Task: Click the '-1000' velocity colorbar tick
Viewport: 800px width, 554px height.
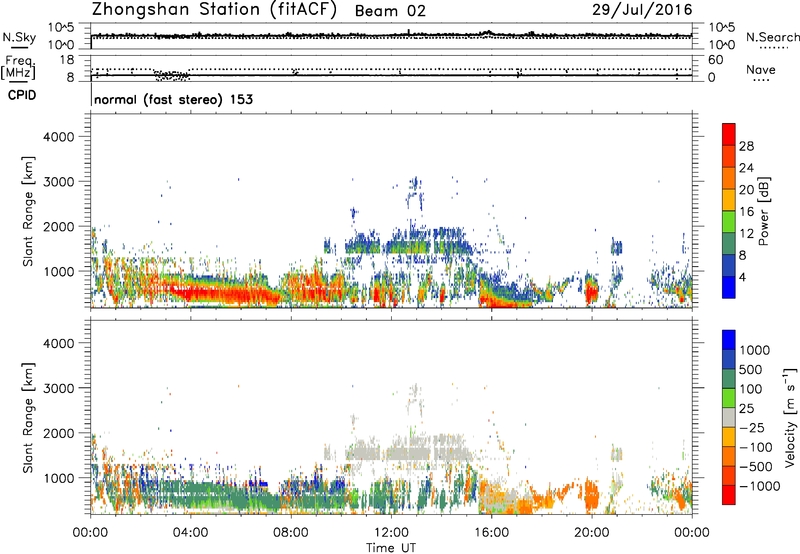Action: click(759, 486)
